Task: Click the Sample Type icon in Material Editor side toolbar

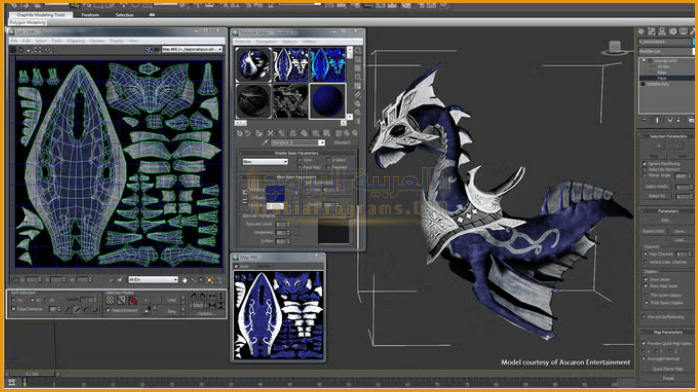Action: pyautogui.click(x=357, y=51)
